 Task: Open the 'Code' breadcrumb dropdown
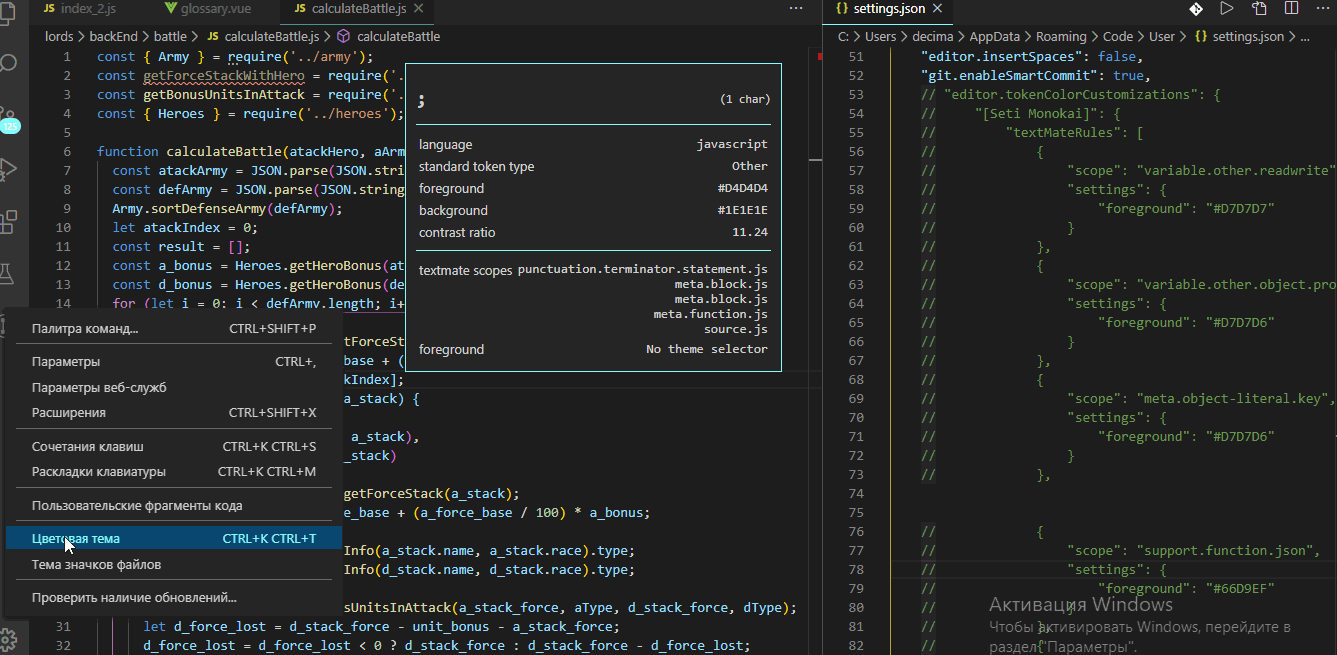click(1118, 36)
